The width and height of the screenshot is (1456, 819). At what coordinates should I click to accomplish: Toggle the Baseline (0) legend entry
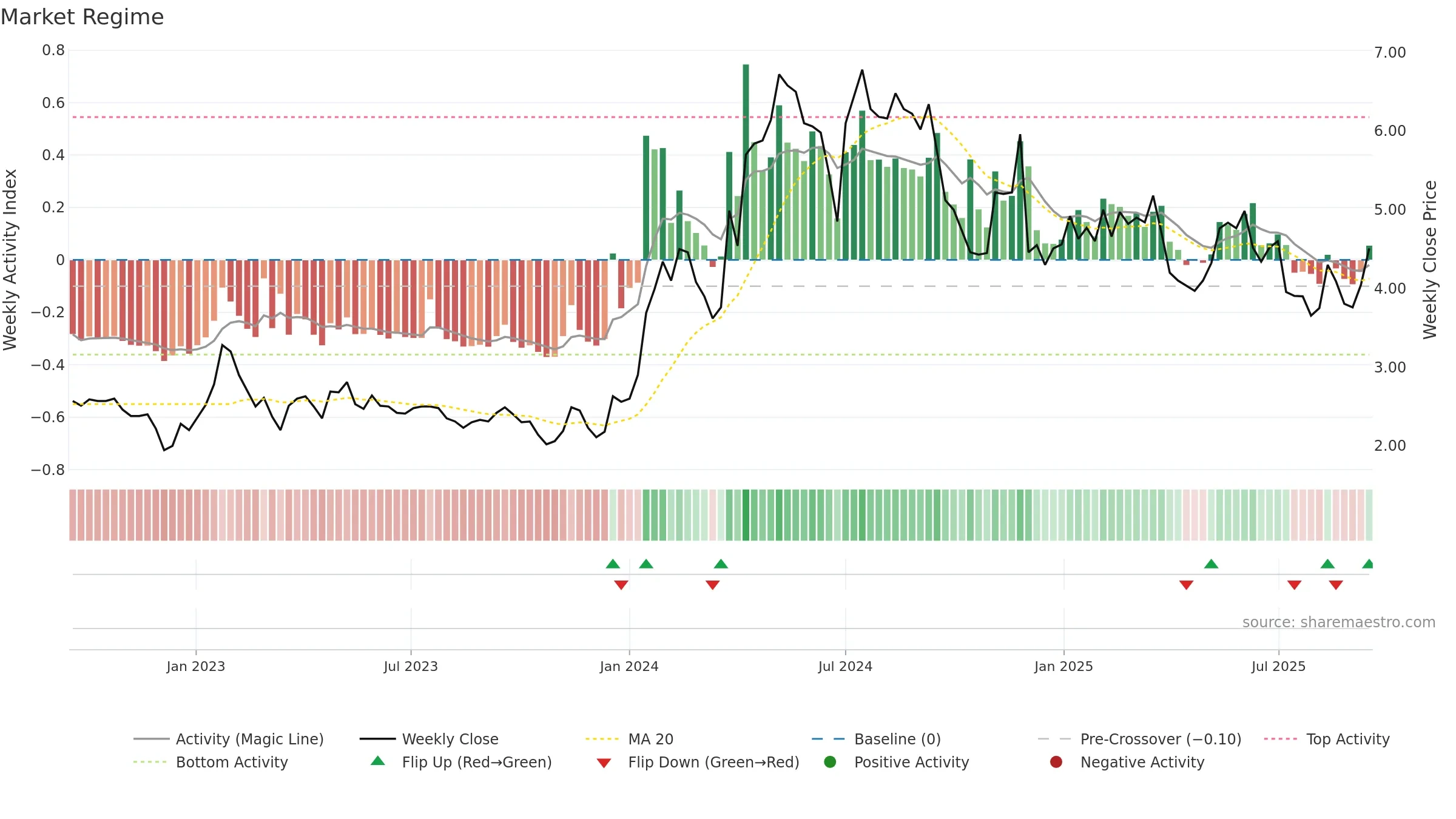tap(876, 739)
